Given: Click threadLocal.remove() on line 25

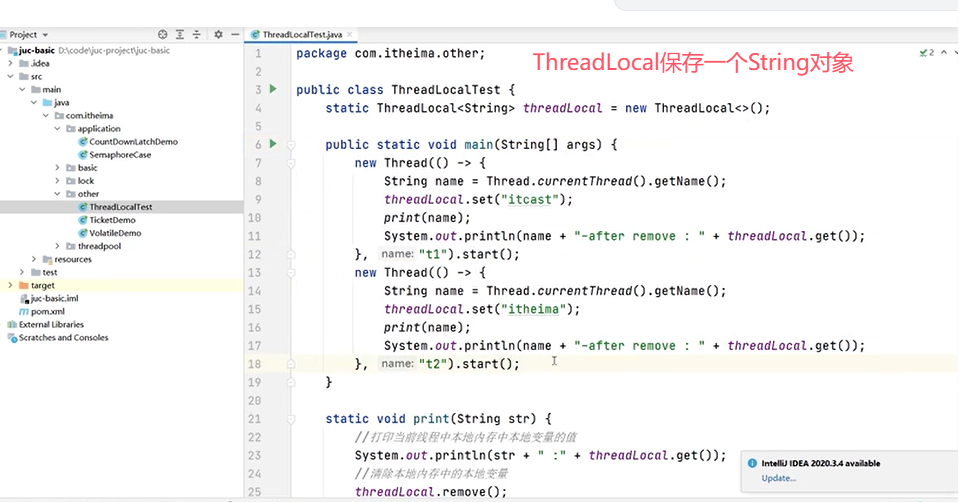Looking at the screenshot, I should tap(431, 492).
